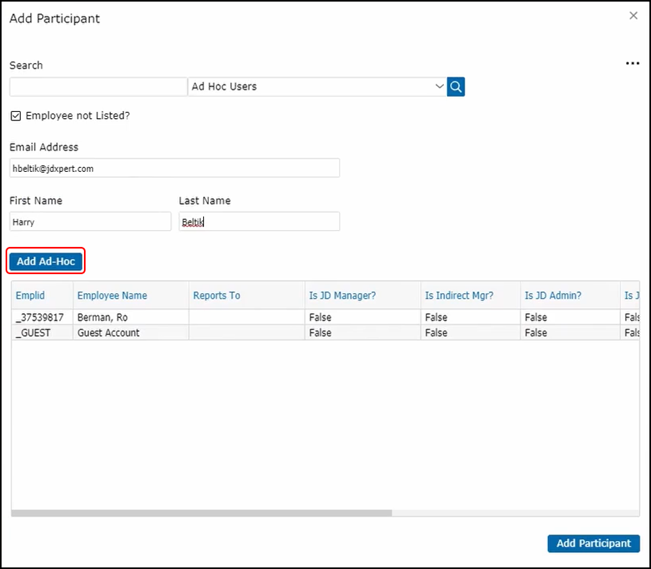Click the Is JD Admin? column header
Viewport: 651px width, 569px height.
(553, 296)
